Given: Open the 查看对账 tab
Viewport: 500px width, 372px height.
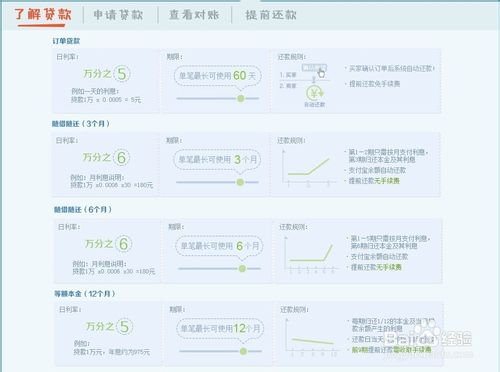Looking at the screenshot, I should point(194,15).
